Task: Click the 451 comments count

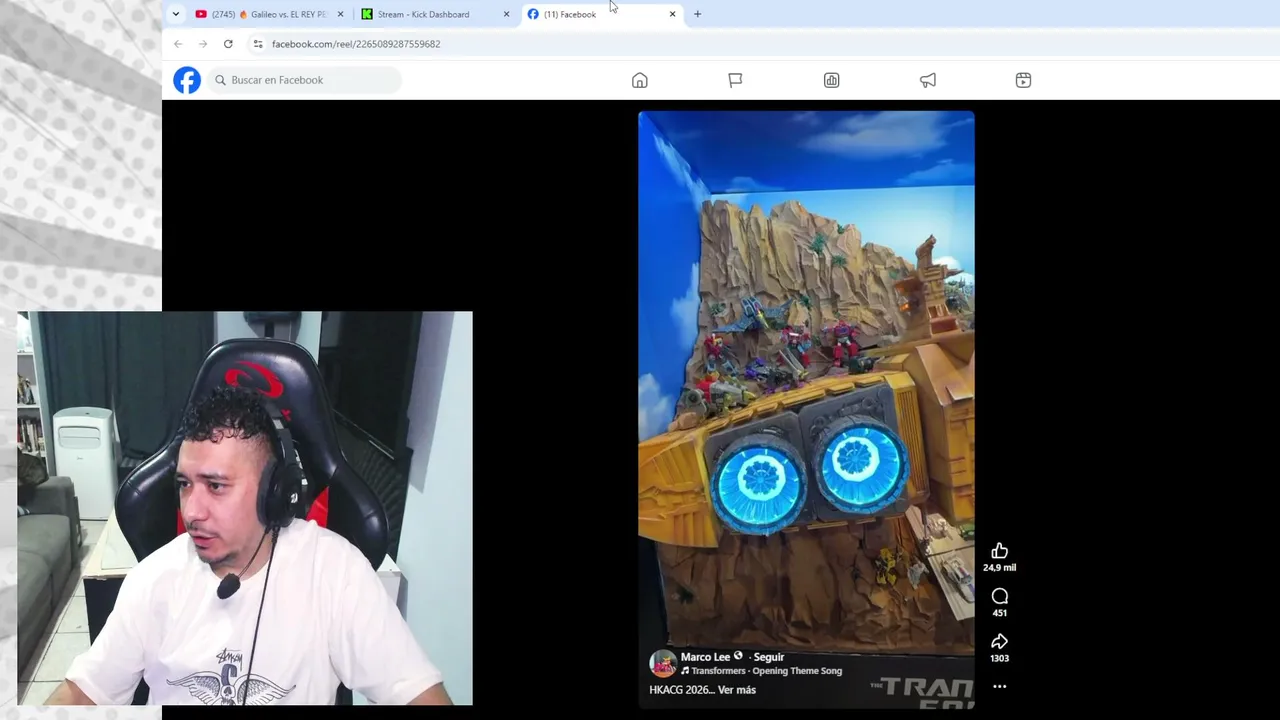Action: pyautogui.click(x=999, y=613)
